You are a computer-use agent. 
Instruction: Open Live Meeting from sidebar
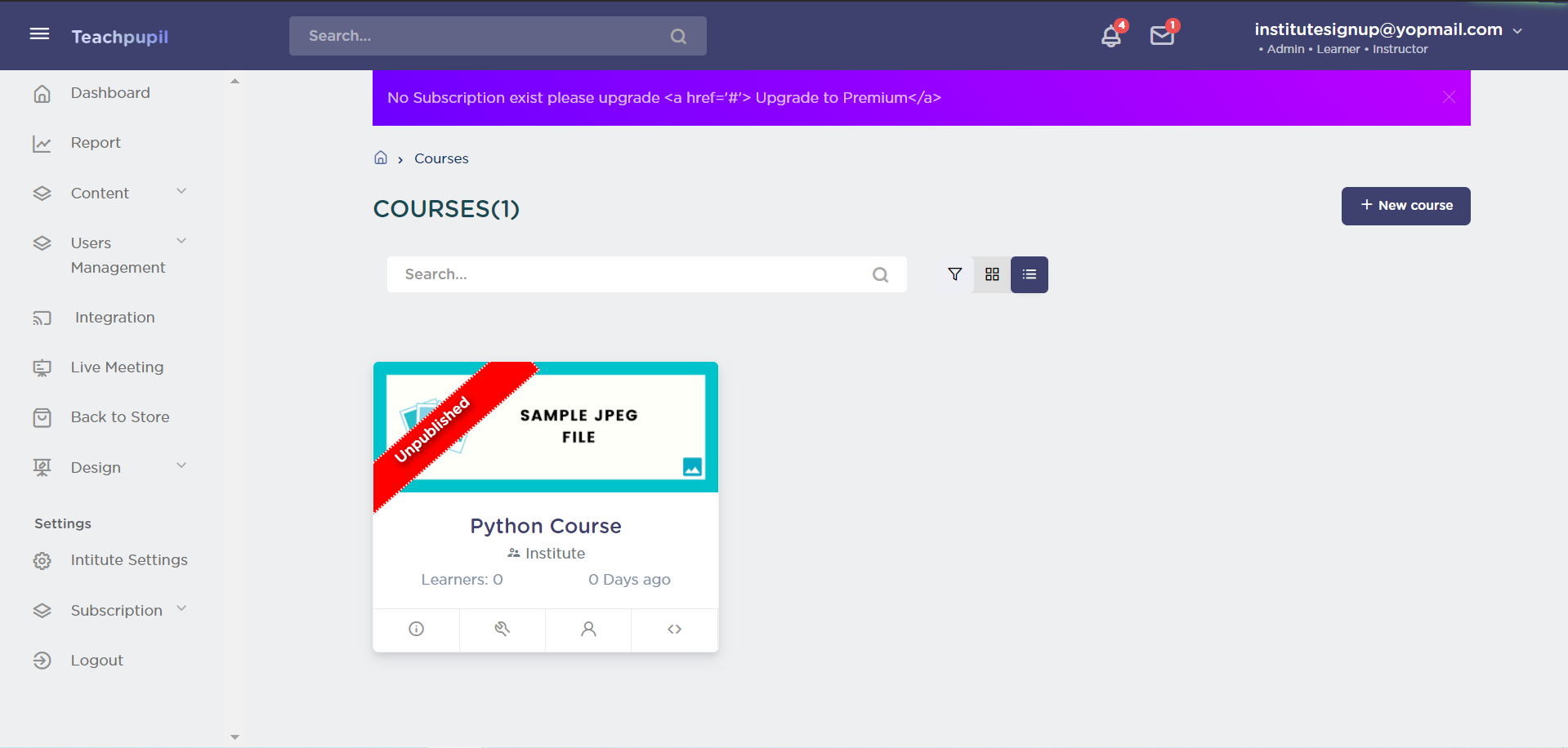[117, 367]
